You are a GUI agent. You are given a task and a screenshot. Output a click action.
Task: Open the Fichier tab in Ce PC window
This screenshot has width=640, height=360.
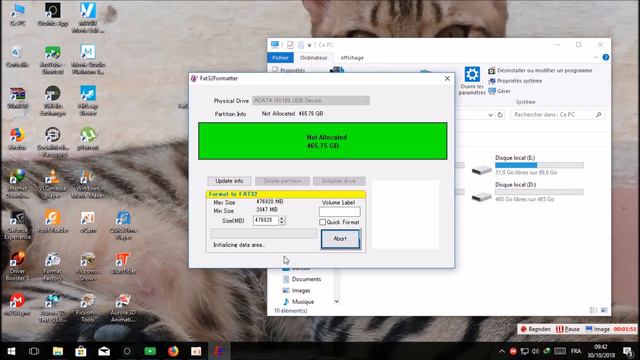coord(280,58)
